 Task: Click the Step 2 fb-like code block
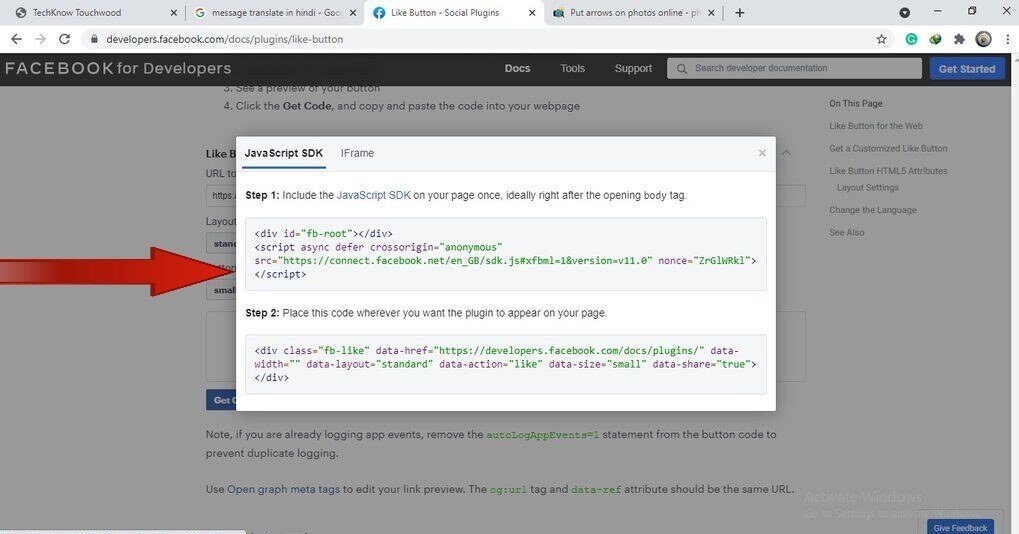[x=506, y=364]
